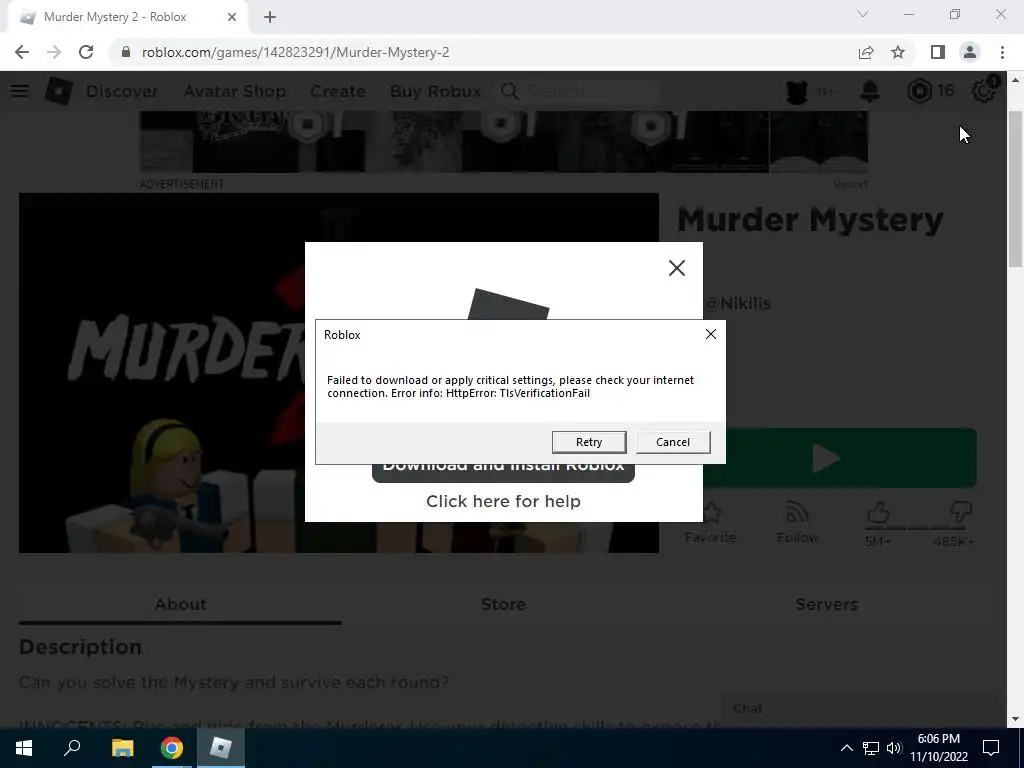
Task: Click the network icon in system tray
Action: tap(871, 748)
